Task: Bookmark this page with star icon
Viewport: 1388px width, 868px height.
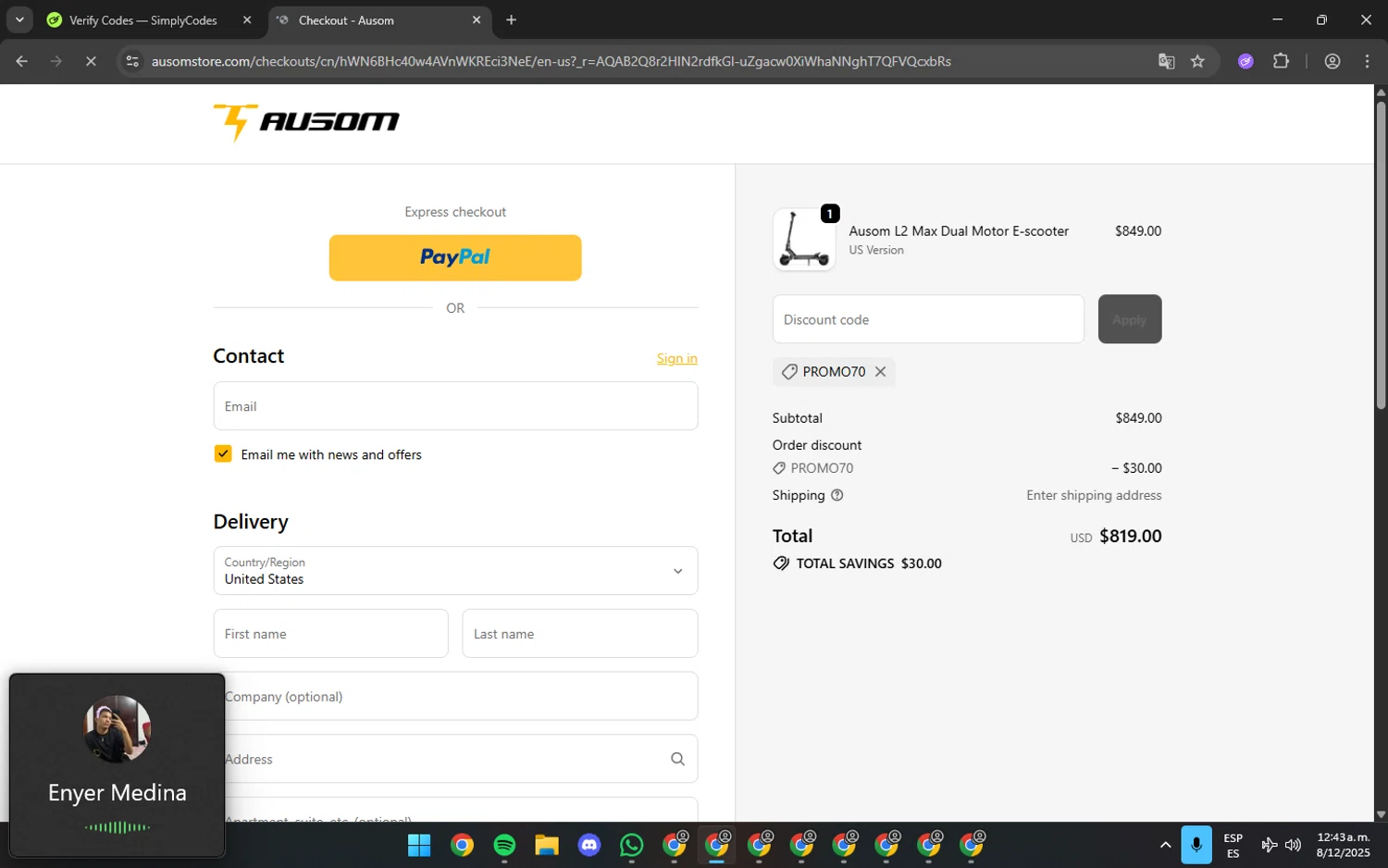Action: (1197, 61)
